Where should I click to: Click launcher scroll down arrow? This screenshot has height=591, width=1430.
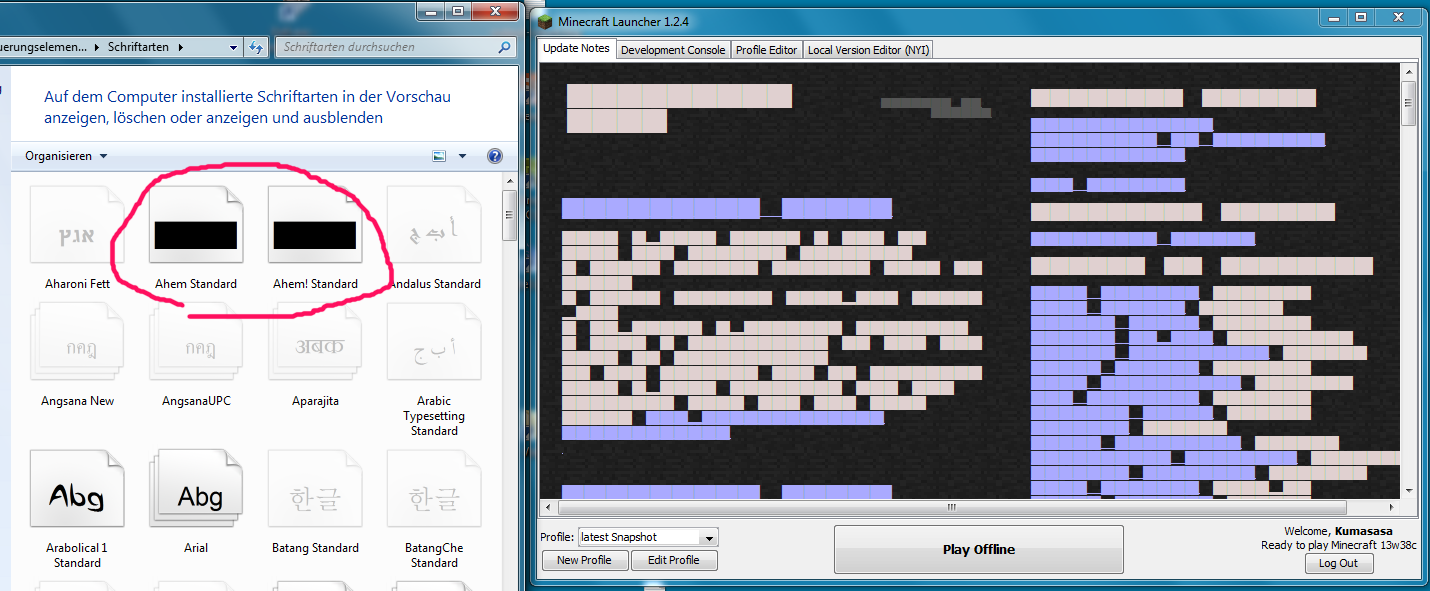tap(1408, 491)
